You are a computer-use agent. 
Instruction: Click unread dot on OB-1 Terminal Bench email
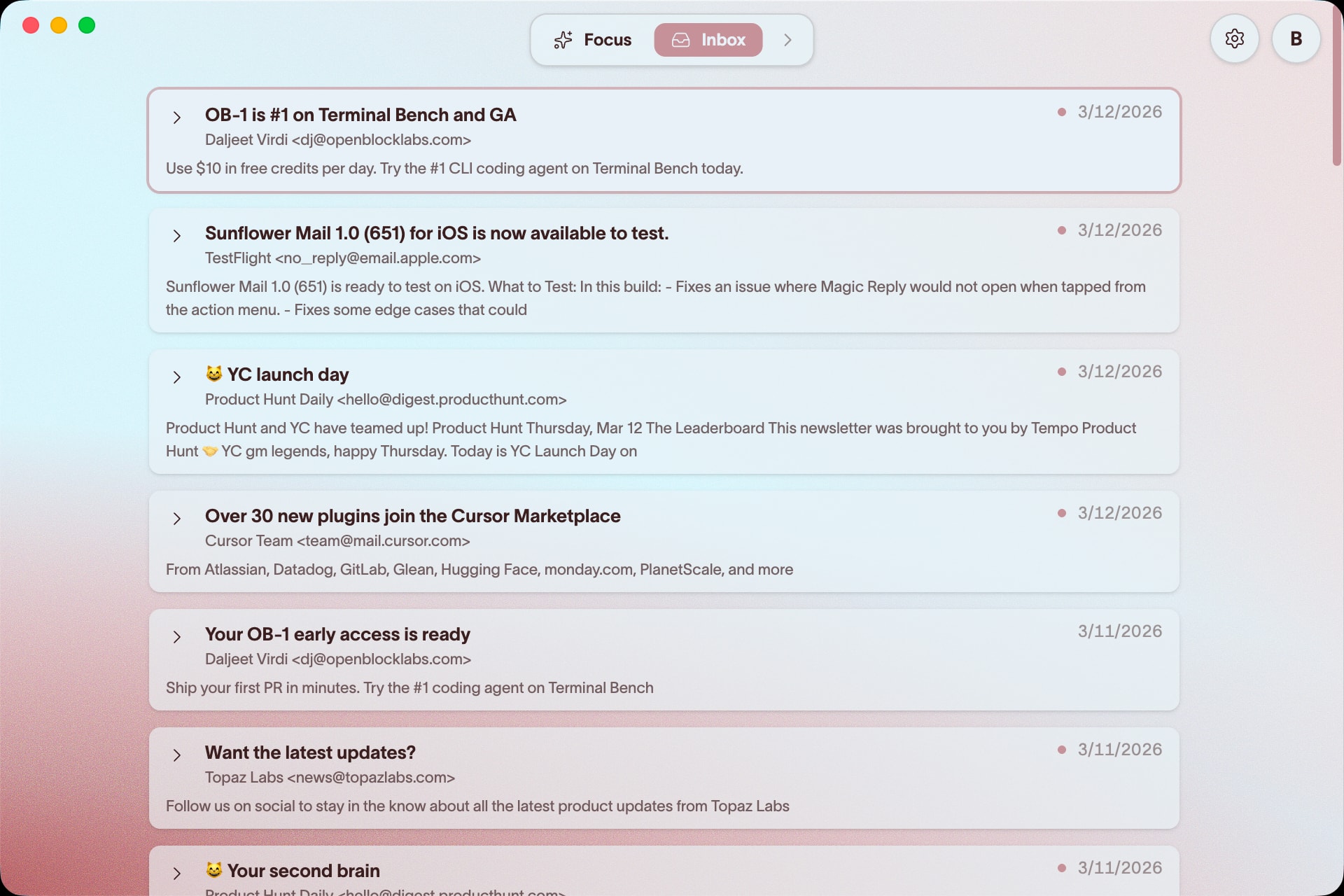coord(1061,112)
